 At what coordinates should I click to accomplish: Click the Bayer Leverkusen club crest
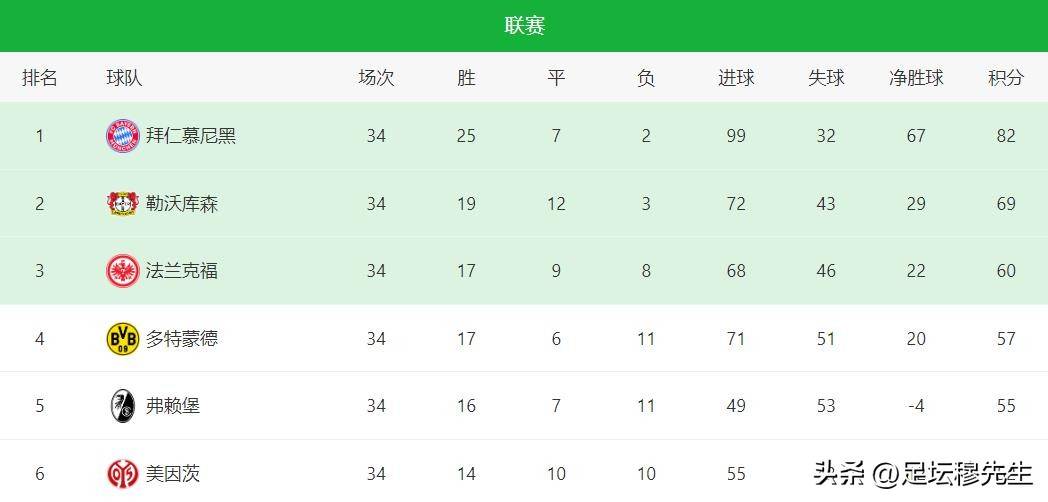tap(123, 204)
